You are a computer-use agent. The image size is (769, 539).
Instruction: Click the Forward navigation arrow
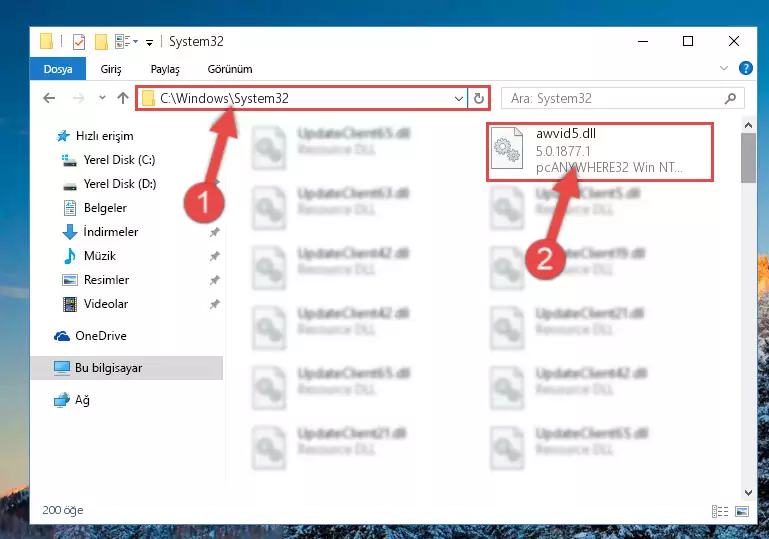pos(78,98)
